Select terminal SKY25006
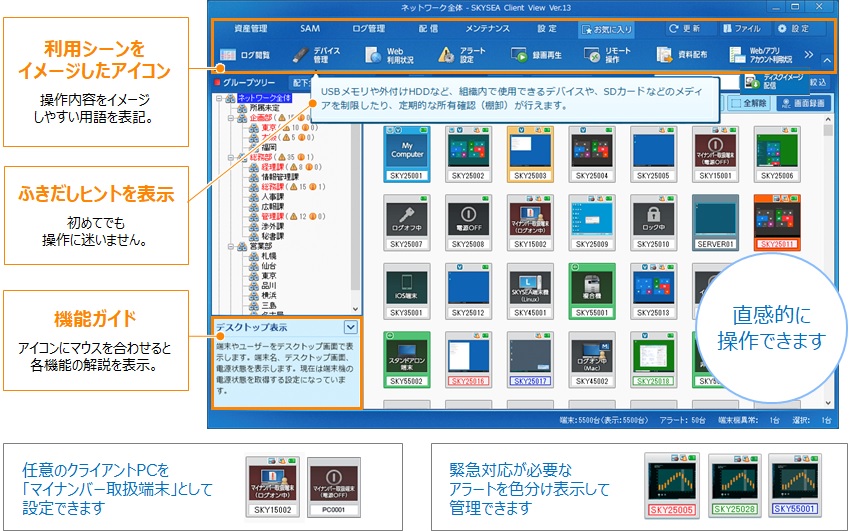Image resolution: width=849 pixels, height=531 pixels. point(777,154)
